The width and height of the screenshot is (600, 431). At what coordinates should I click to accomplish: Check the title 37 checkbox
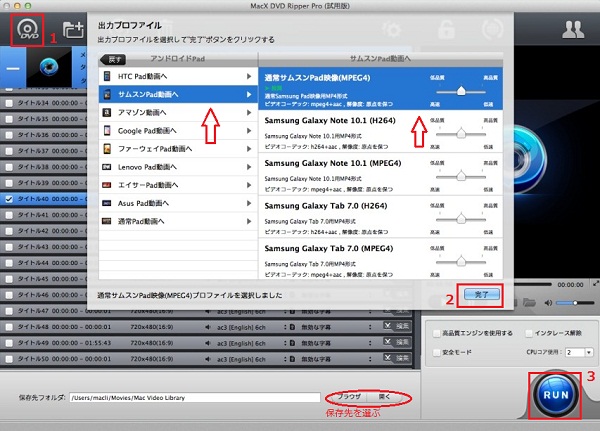click(x=9, y=151)
